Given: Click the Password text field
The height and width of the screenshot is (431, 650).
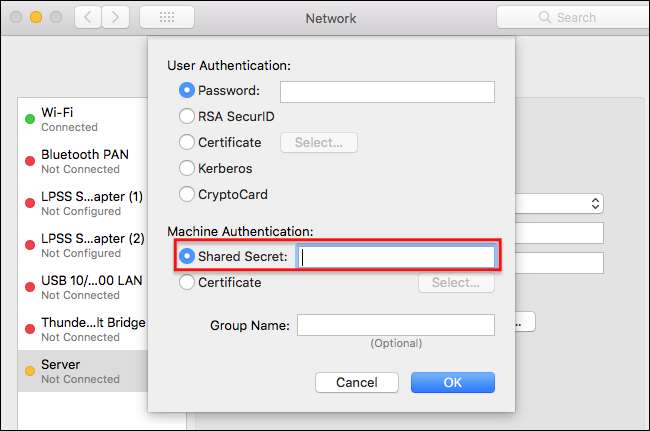Looking at the screenshot, I should click(387, 92).
